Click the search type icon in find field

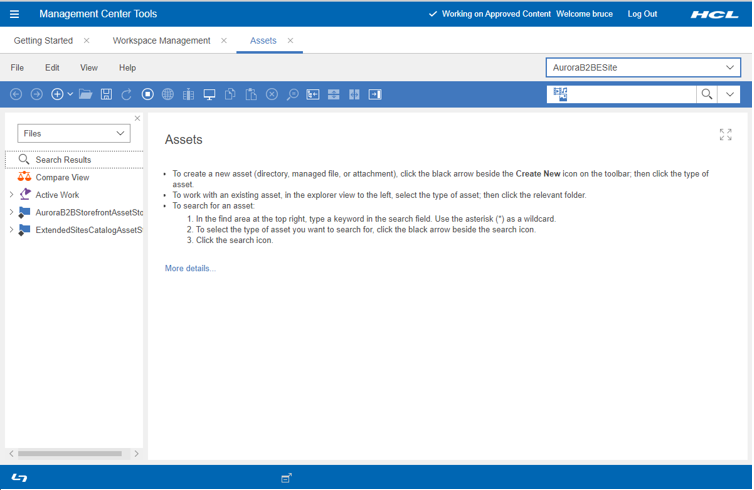click(x=560, y=94)
